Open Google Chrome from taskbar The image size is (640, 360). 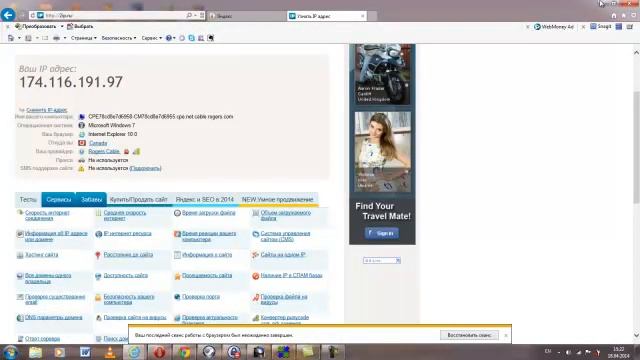[x=184, y=352]
